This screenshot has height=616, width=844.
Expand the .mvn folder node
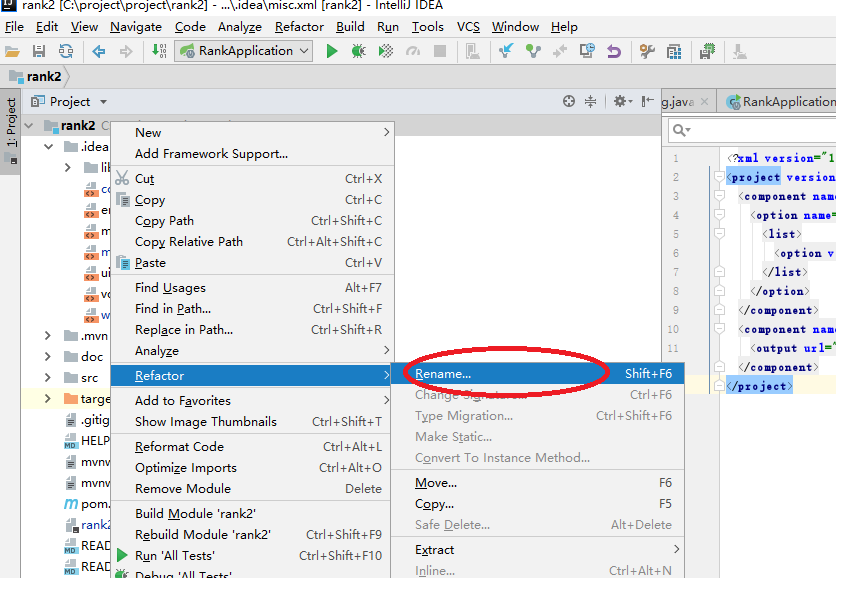click(48, 336)
